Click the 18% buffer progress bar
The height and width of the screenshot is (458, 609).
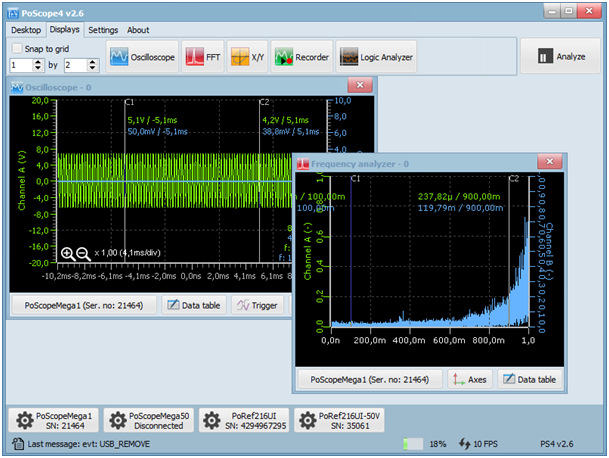[x=413, y=444]
